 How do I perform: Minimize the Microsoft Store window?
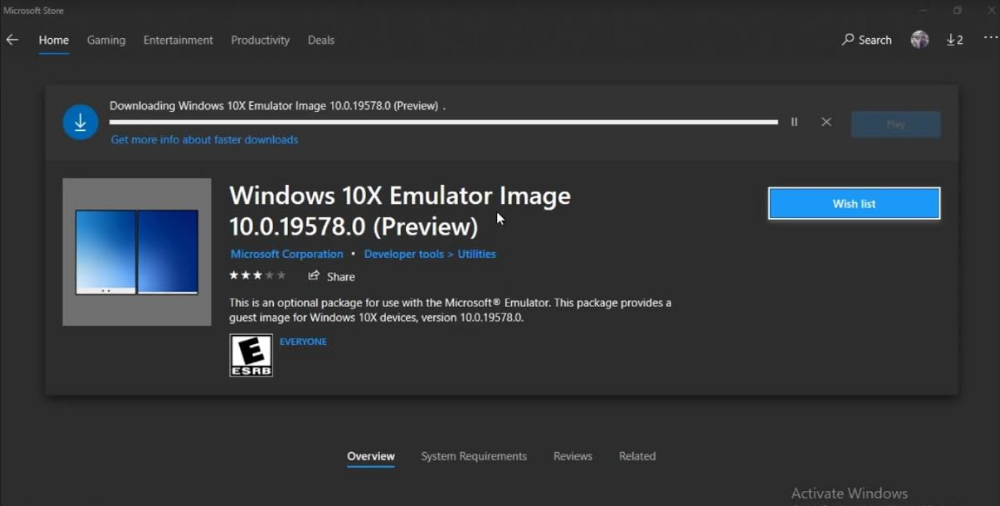924,10
